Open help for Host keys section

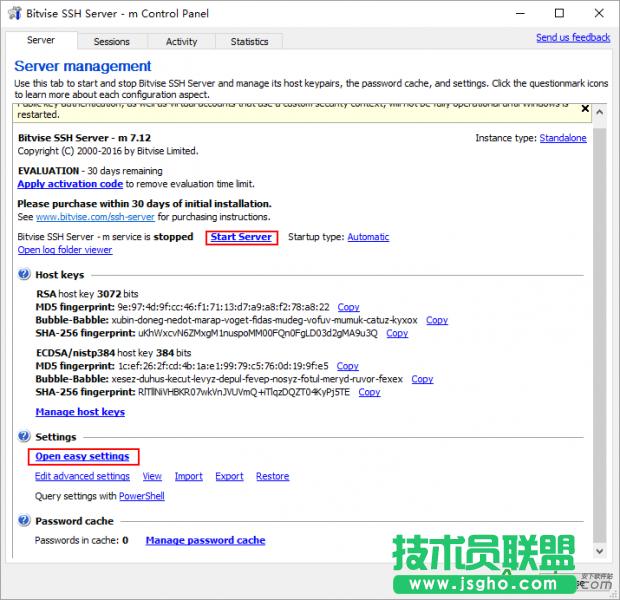[24, 274]
